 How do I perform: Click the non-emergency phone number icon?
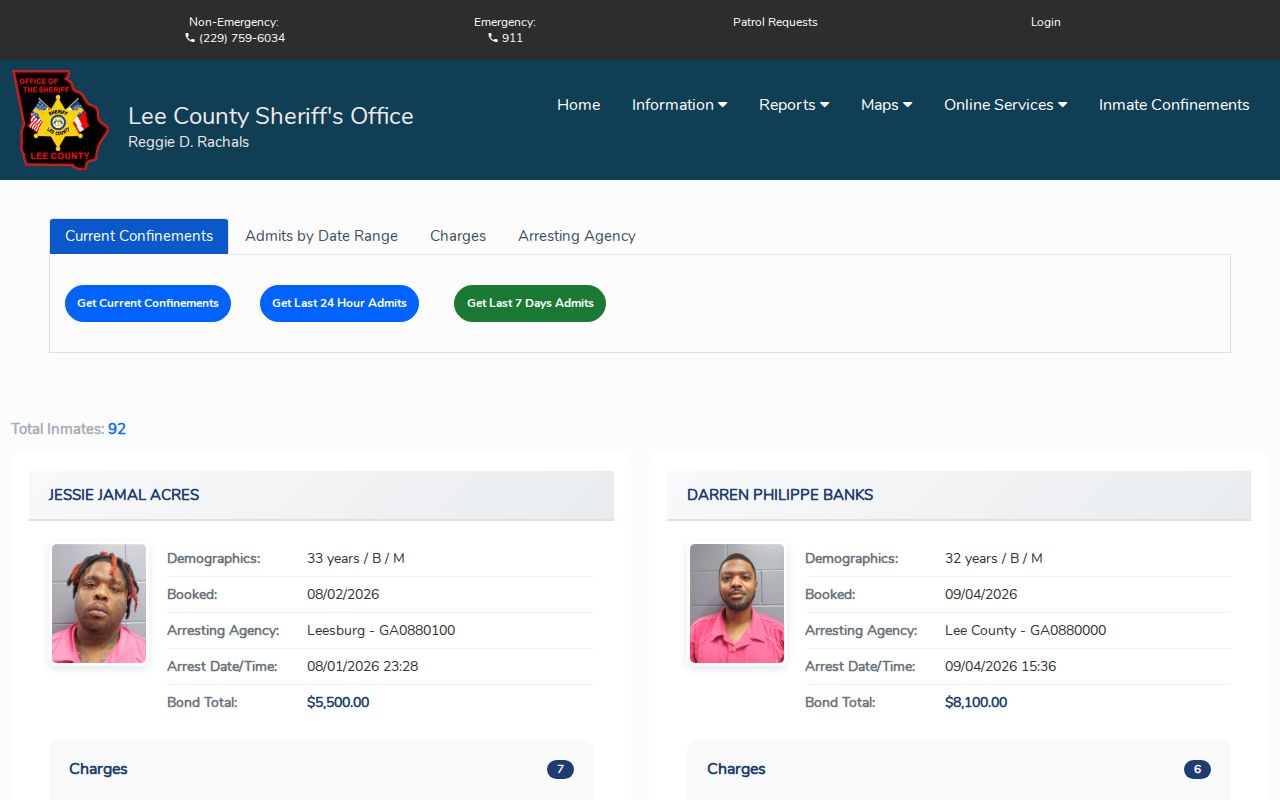(190, 38)
